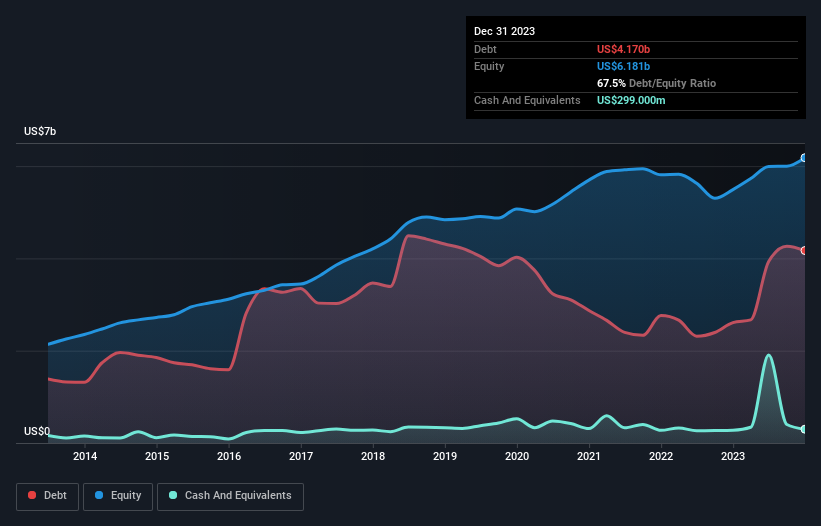
Task: Click the 67.5% Debt/Equity Ratio text
Action: click(656, 83)
